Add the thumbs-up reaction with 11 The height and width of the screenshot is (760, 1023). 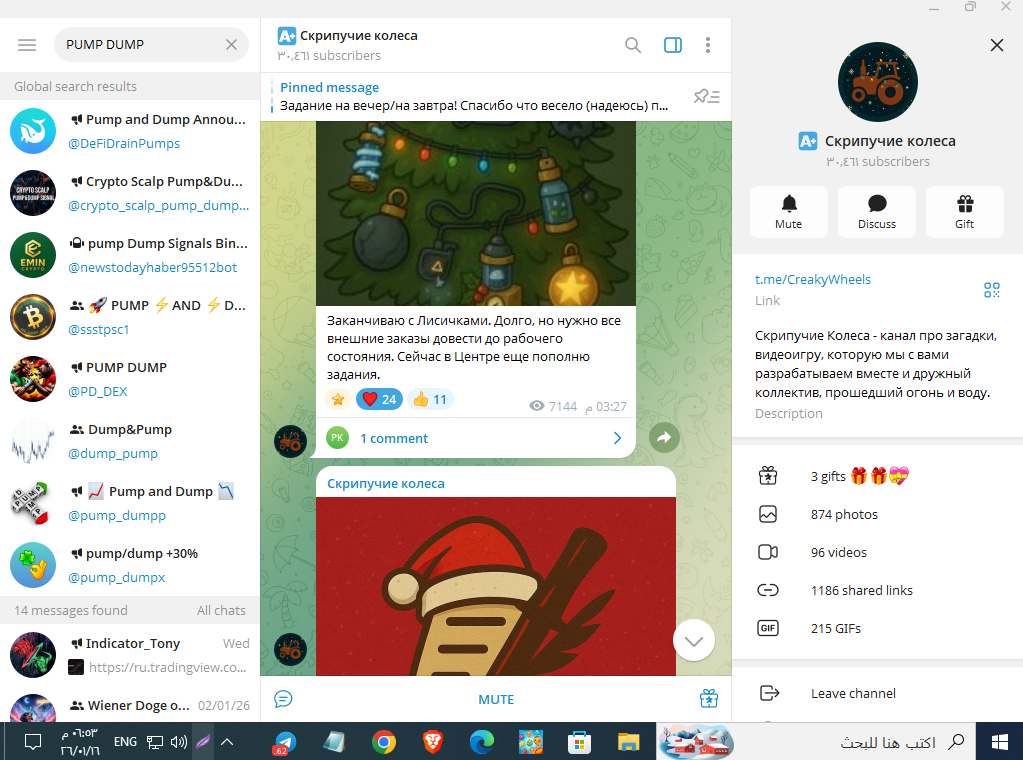430,399
